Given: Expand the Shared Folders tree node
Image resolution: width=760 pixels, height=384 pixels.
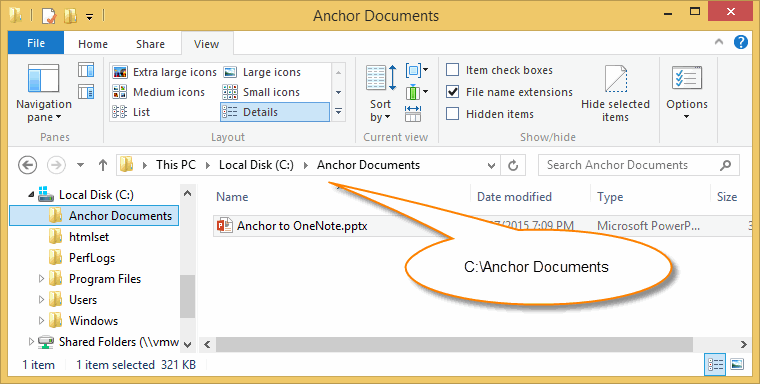Looking at the screenshot, I should 32,342.
